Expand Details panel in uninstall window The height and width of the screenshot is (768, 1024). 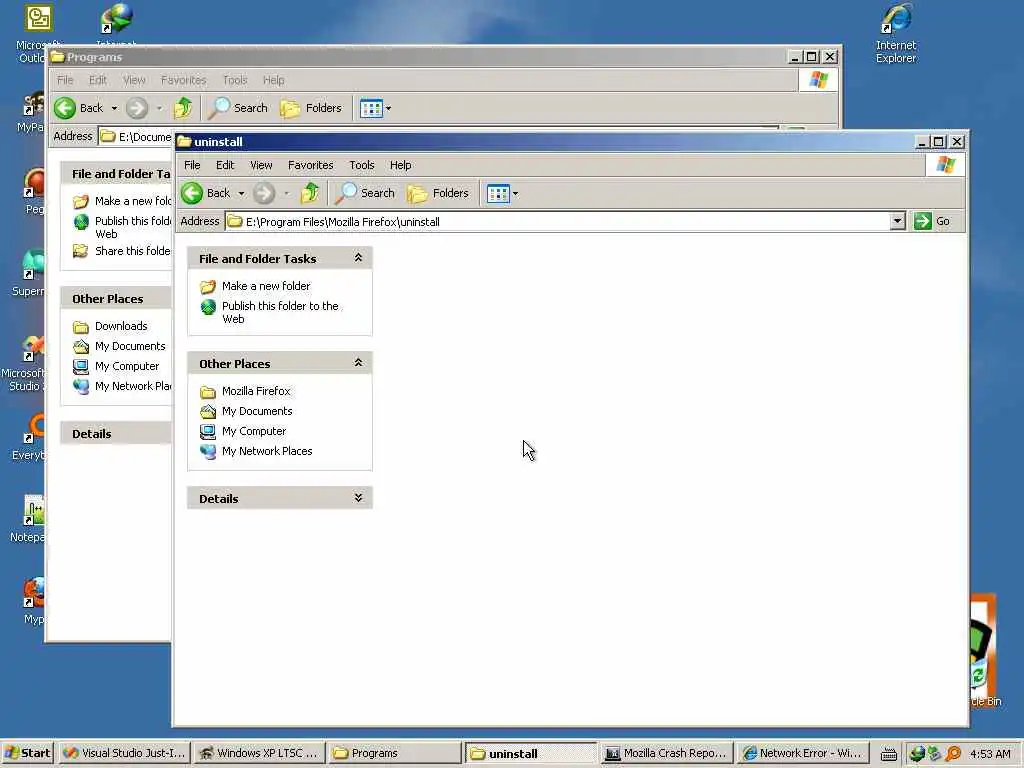(x=358, y=498)
